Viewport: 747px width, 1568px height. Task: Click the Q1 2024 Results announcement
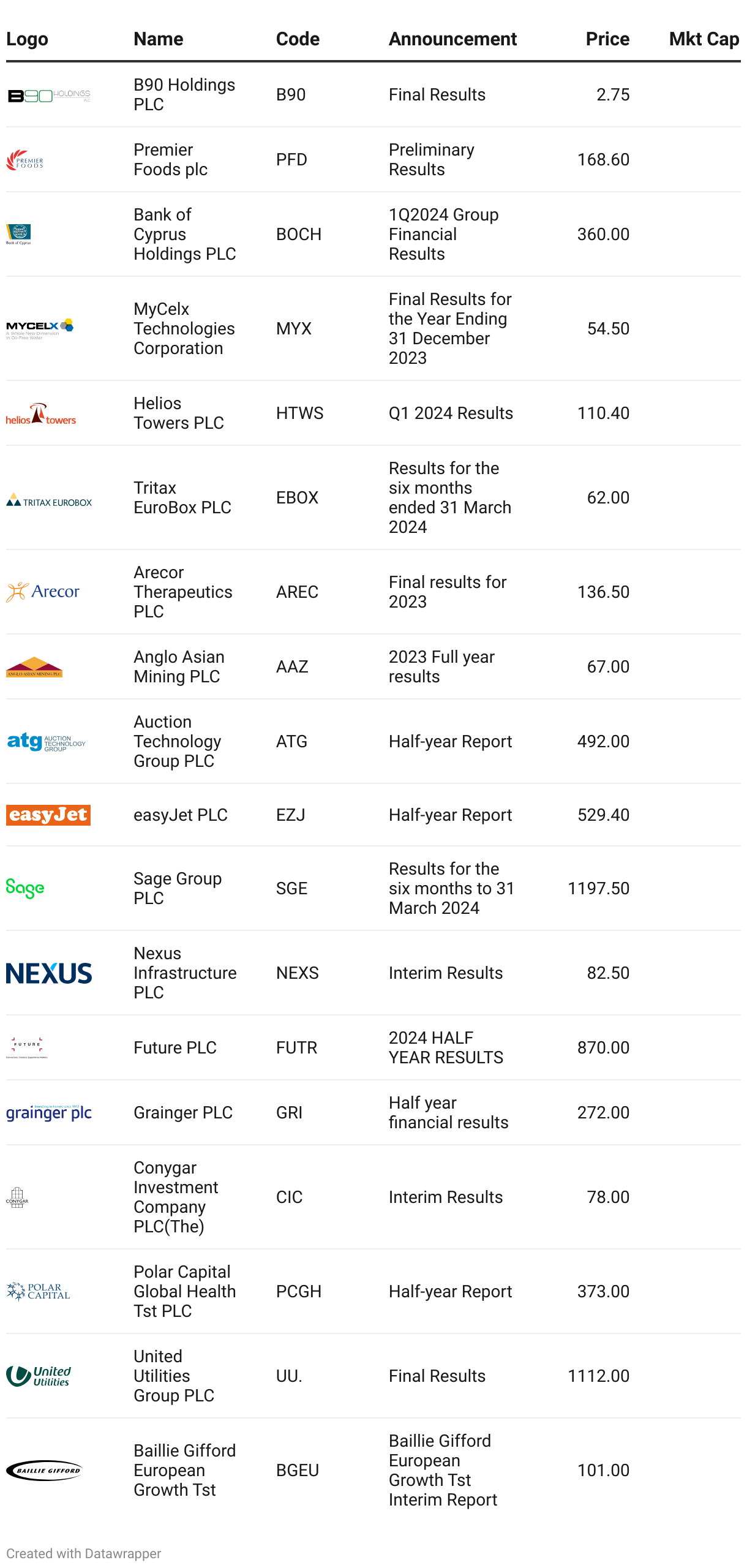(x=451, y=413)
